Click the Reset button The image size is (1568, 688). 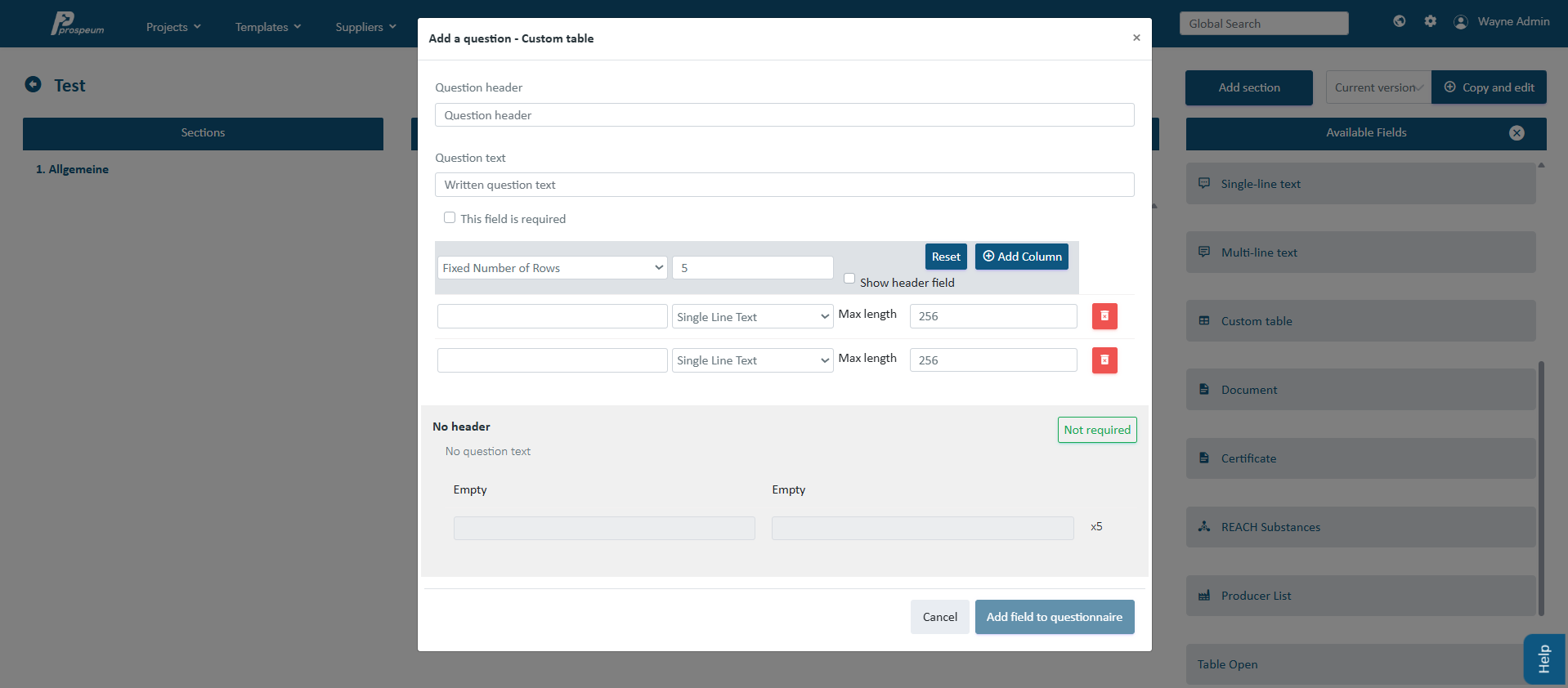[946, 257]
